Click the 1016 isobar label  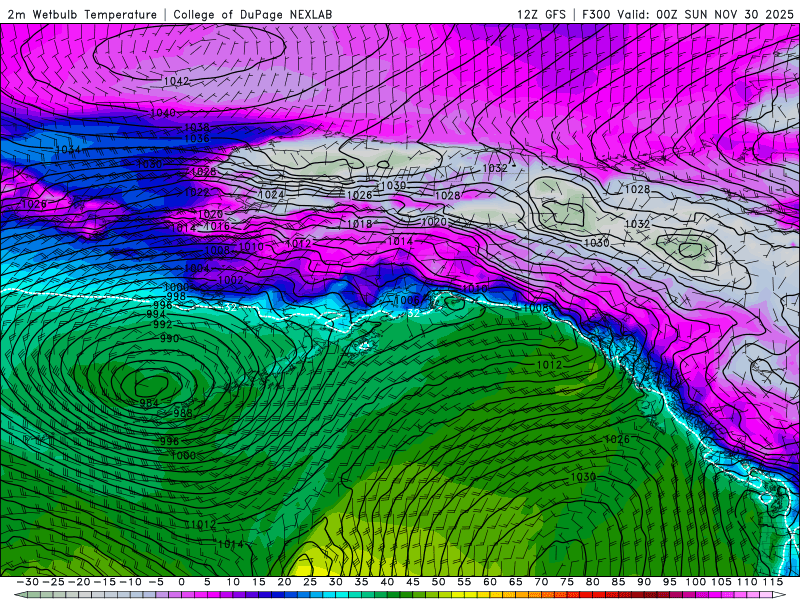click(217, 226)
